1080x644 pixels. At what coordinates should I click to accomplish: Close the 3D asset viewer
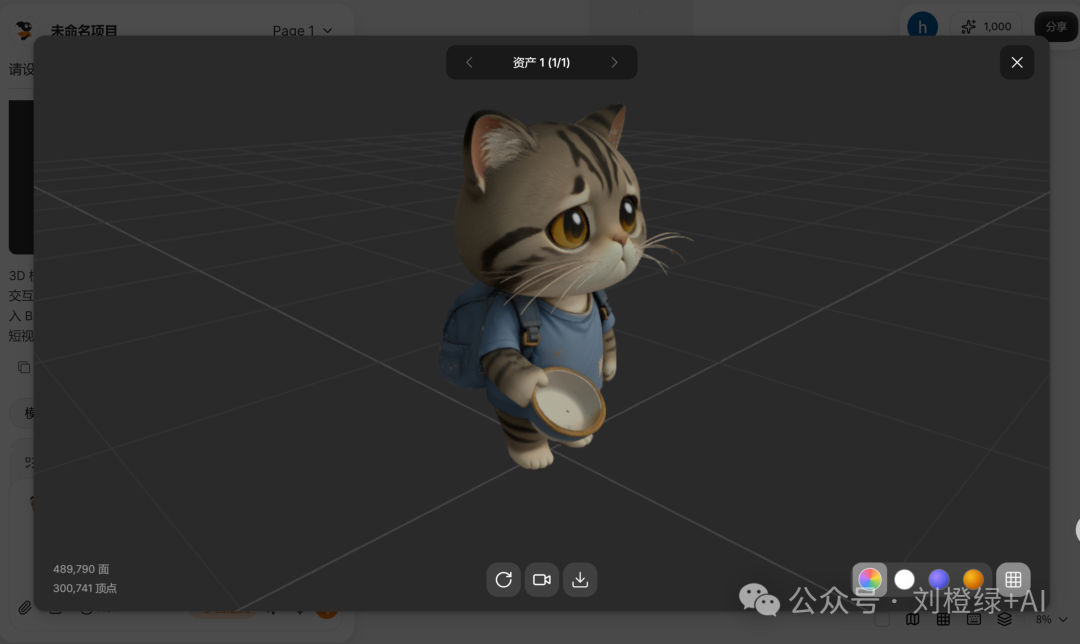pyautogui.click(x=1017, y=63)
